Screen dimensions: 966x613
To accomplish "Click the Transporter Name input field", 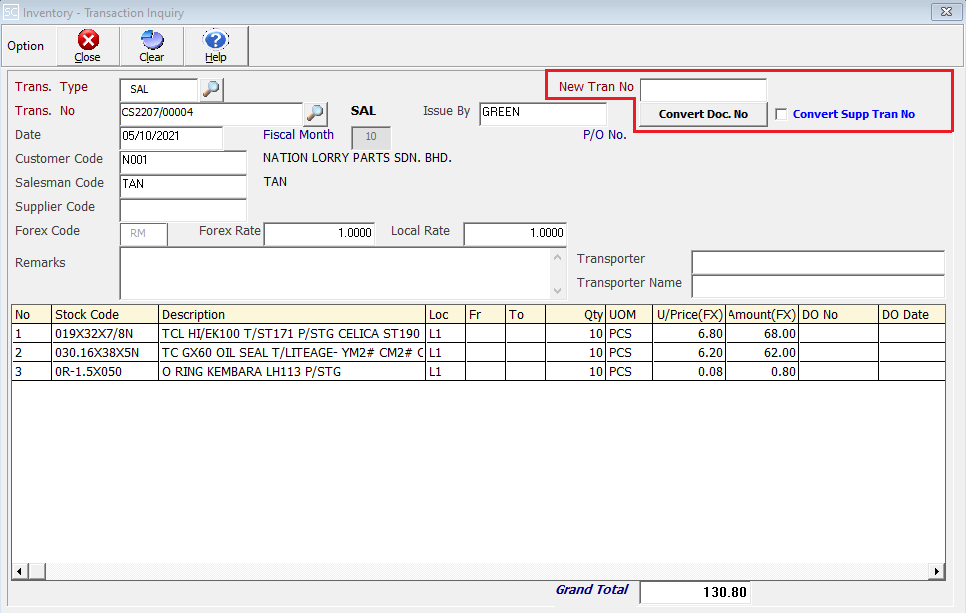I will click(818, 286).
